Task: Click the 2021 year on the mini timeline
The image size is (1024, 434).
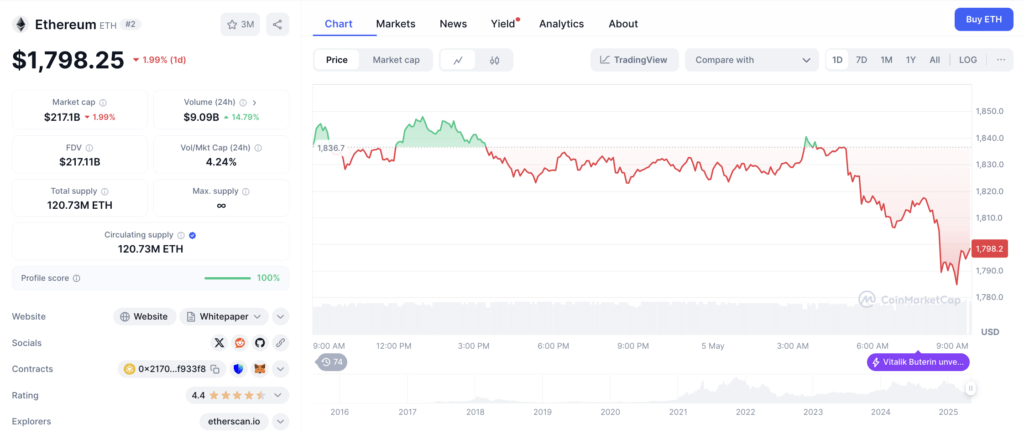Action: (678, 412)
